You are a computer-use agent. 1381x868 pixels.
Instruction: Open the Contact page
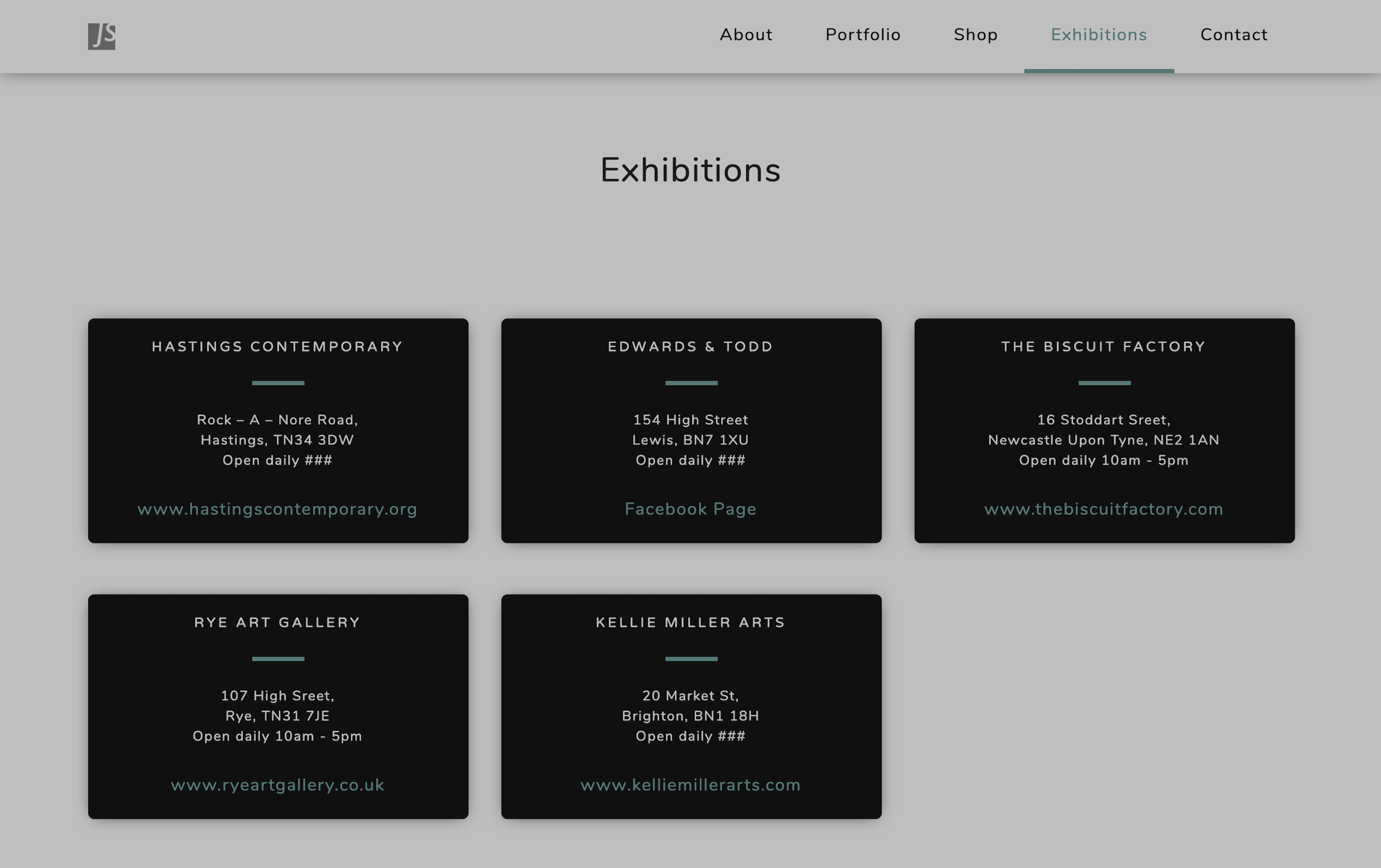(1233, 35)
